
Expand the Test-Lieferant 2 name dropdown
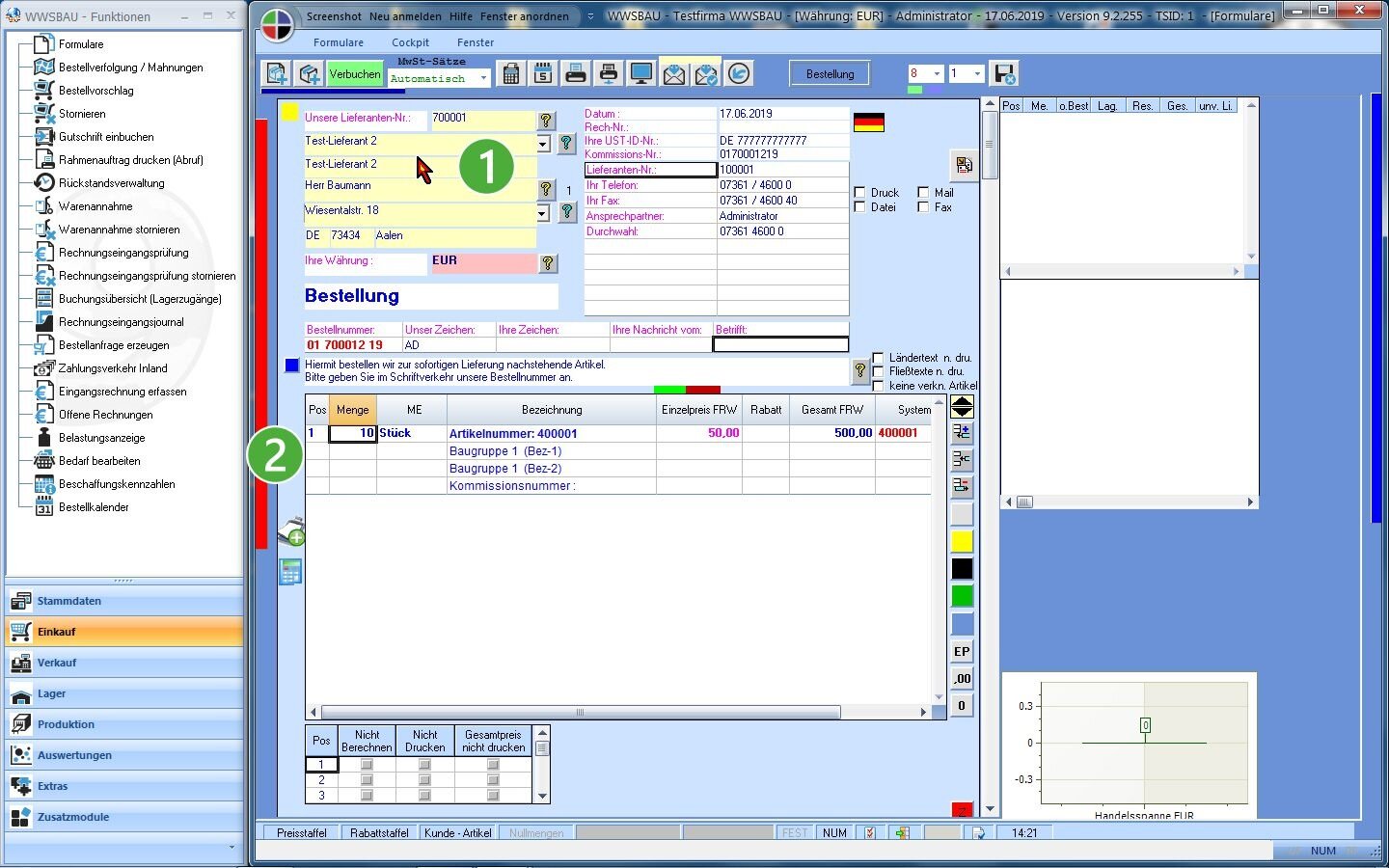(542, 143)
